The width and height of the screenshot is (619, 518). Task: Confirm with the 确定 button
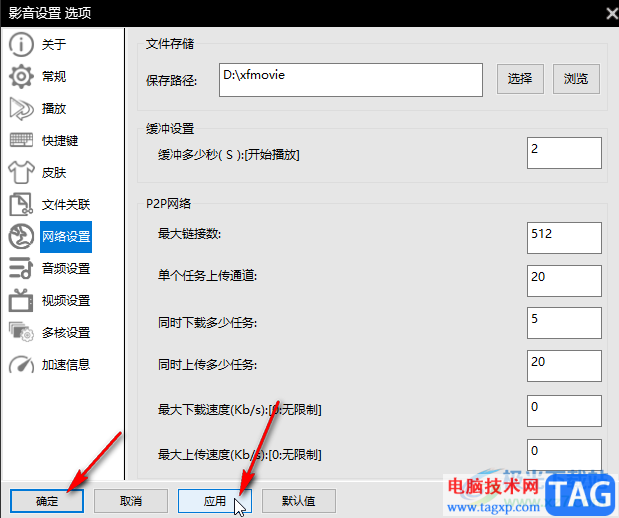tap(47, 501)
